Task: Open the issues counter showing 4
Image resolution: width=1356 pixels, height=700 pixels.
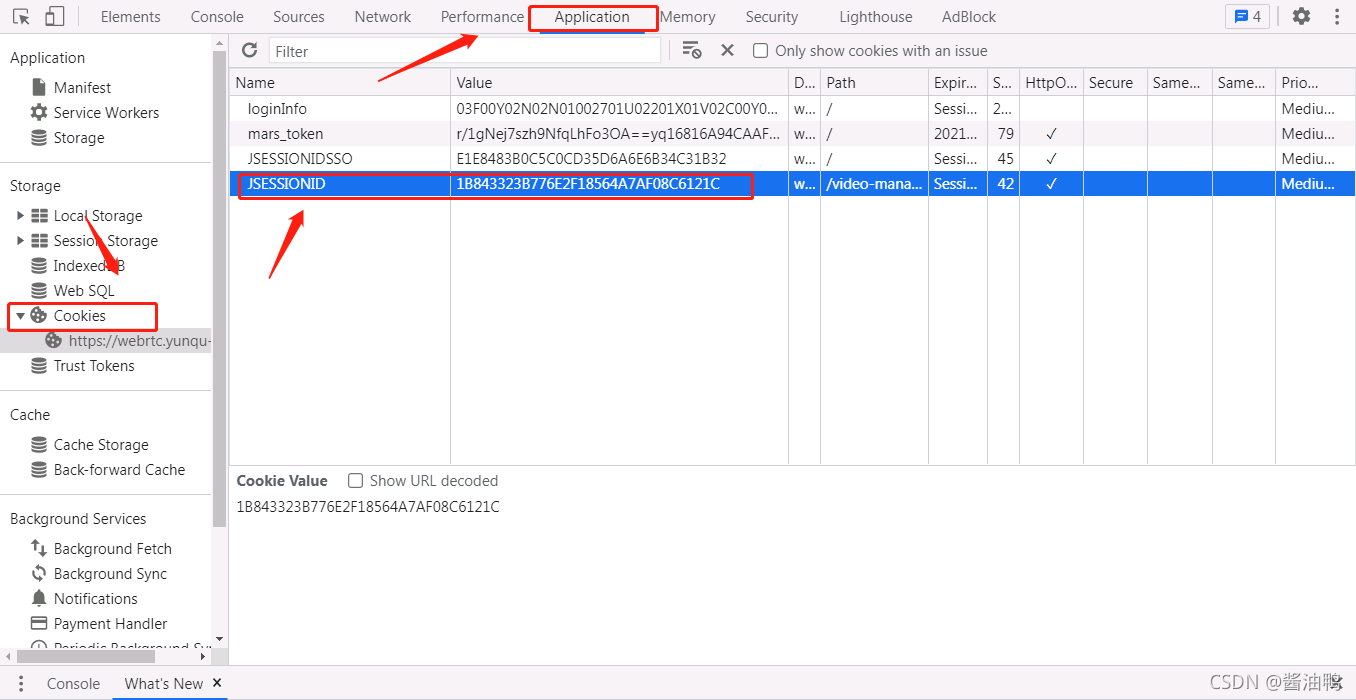Action: 1247,17
